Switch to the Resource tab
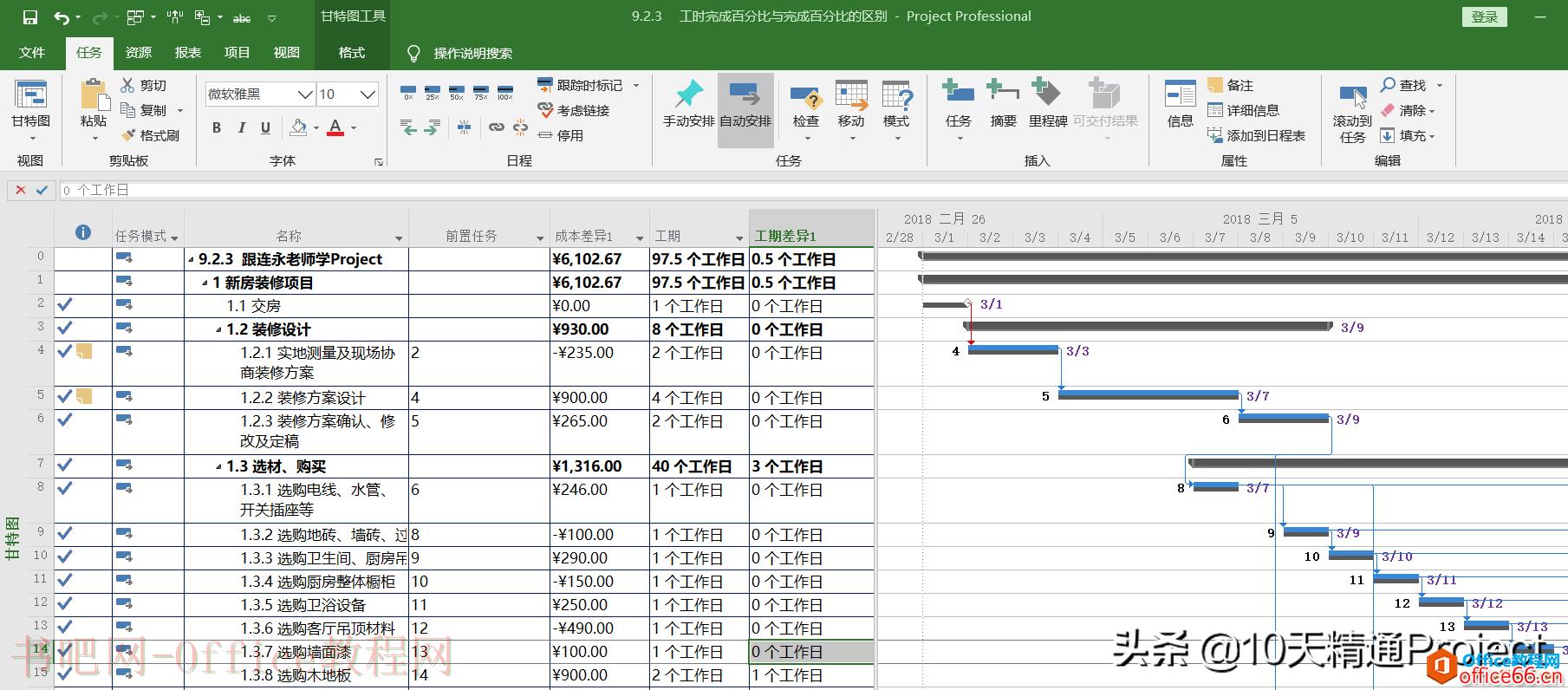 (139, 53)
